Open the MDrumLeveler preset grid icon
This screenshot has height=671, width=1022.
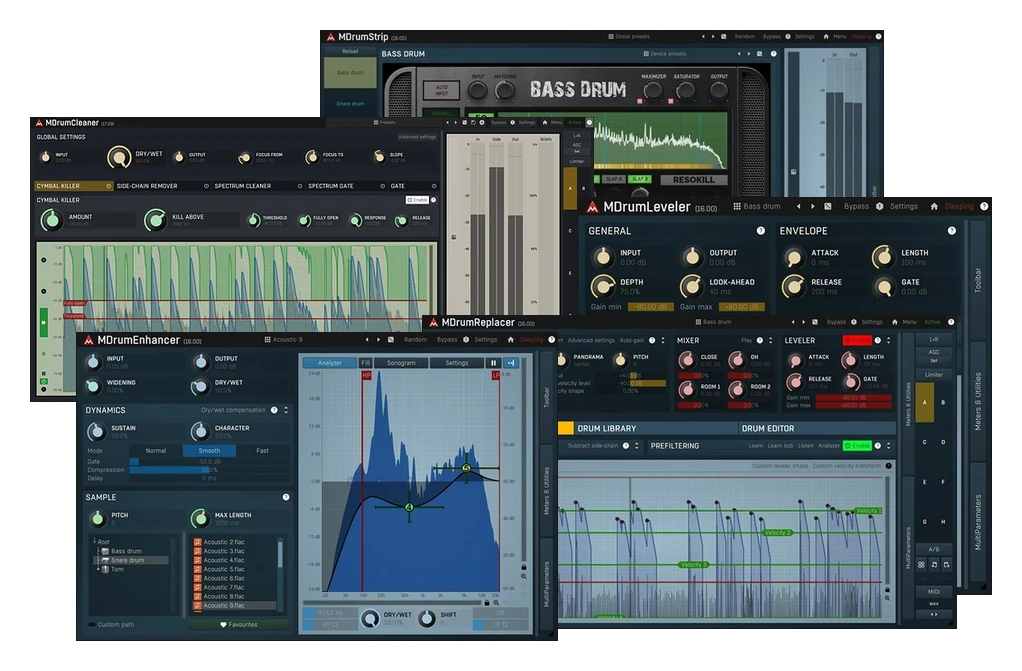click(x=737, y=206)
